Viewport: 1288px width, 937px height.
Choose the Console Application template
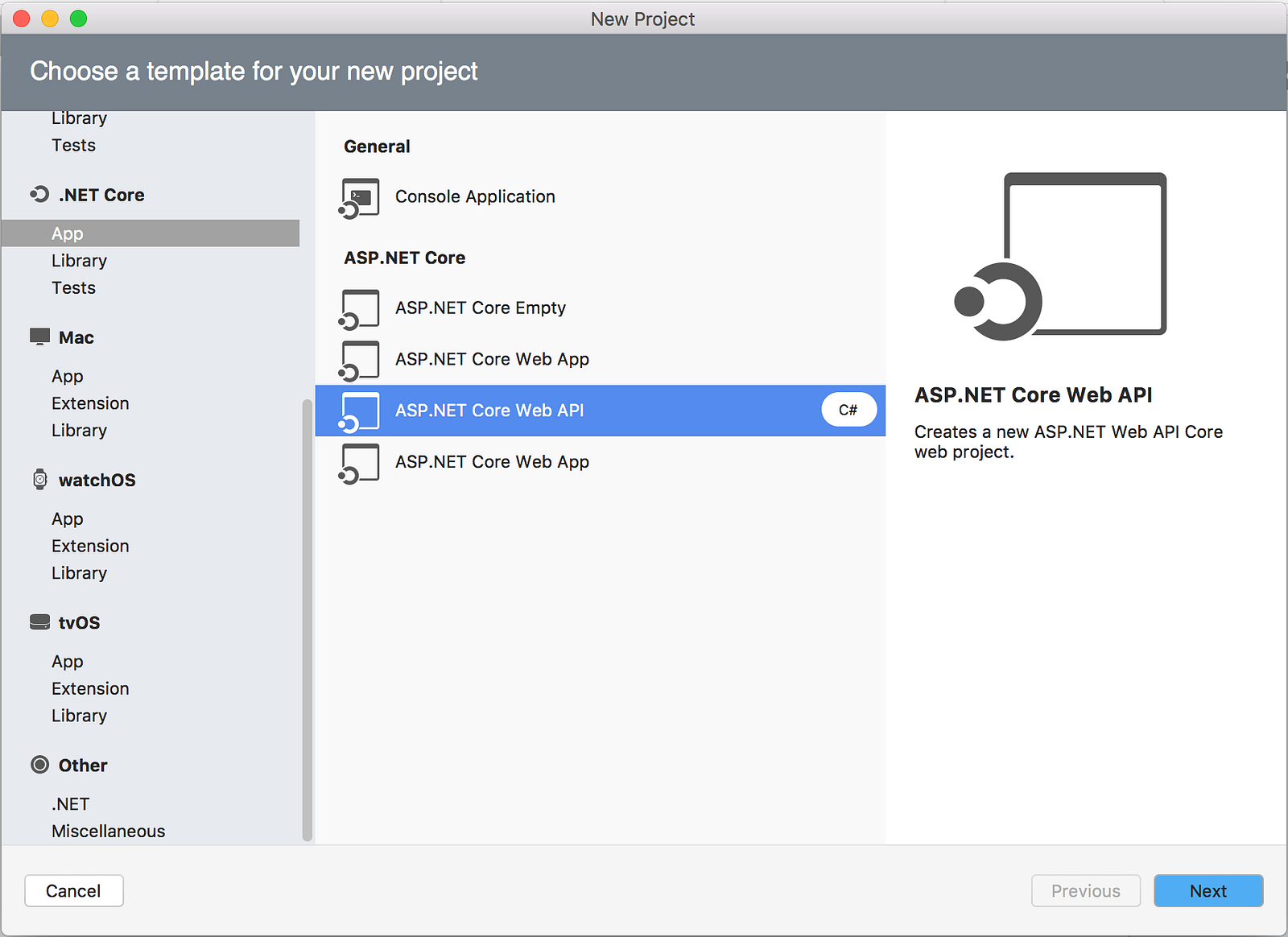point(601,197)
